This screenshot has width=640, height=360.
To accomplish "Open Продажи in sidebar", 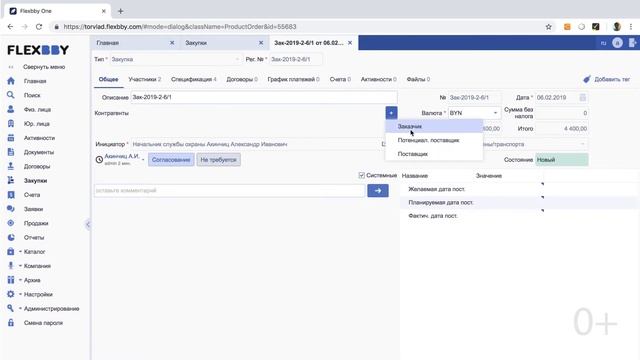I will (36, 223).
